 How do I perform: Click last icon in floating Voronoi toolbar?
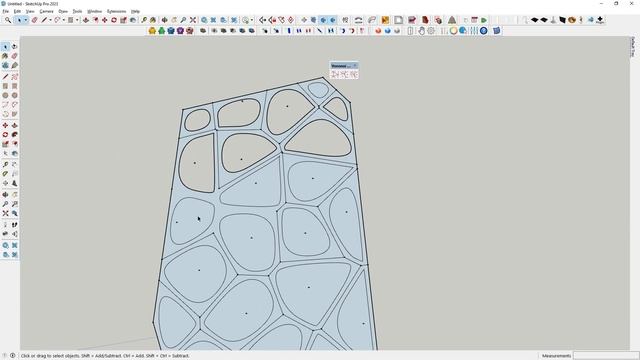(353, 74)
